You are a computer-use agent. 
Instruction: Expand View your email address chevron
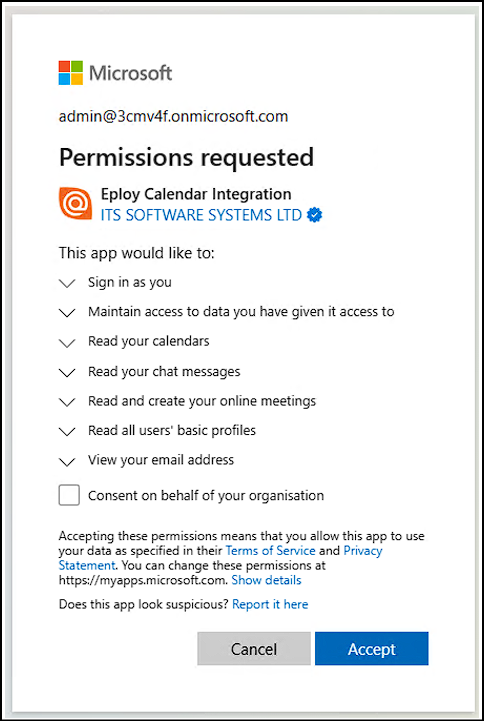coord(68,462)
